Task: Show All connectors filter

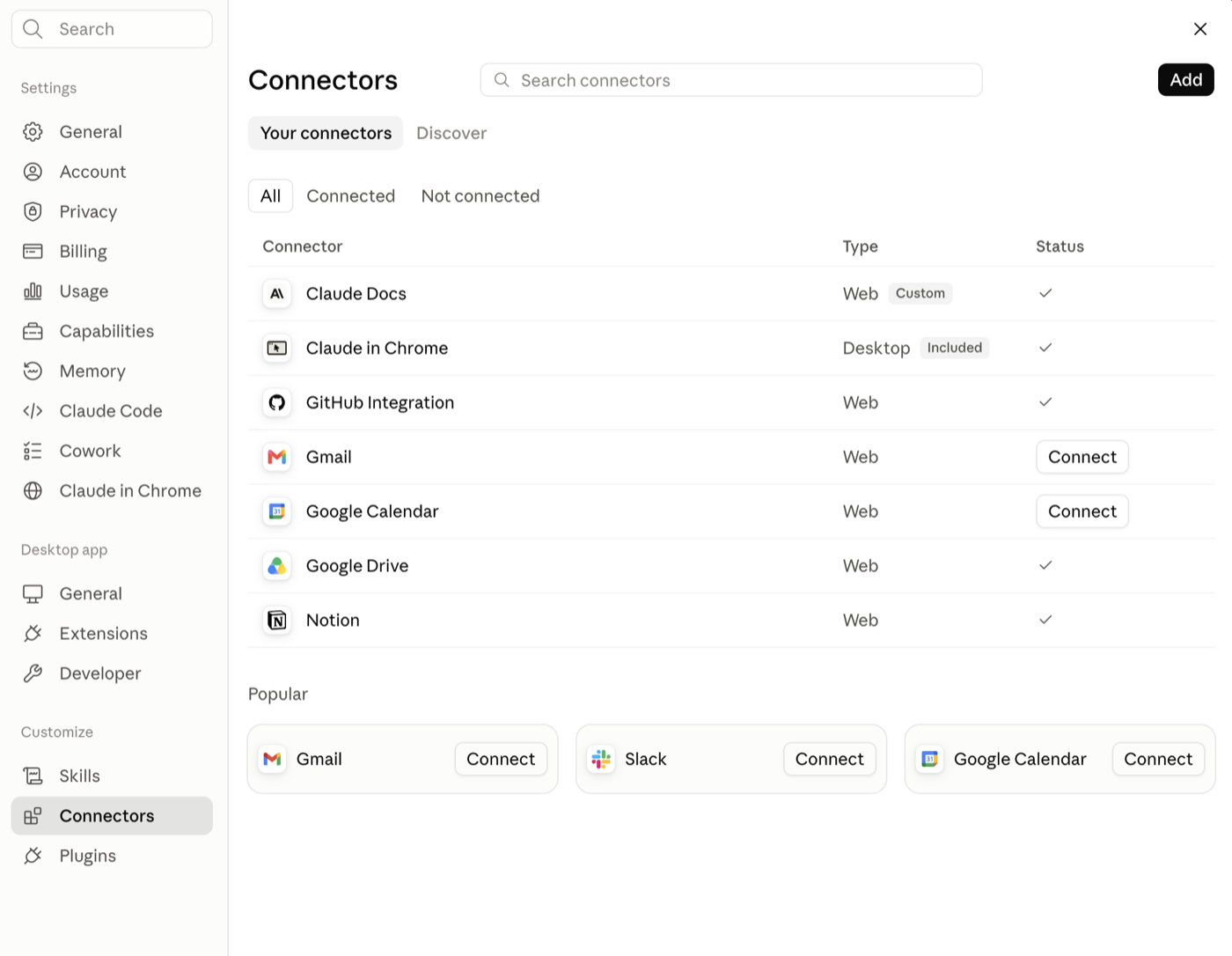Action: tap(270, 196)
